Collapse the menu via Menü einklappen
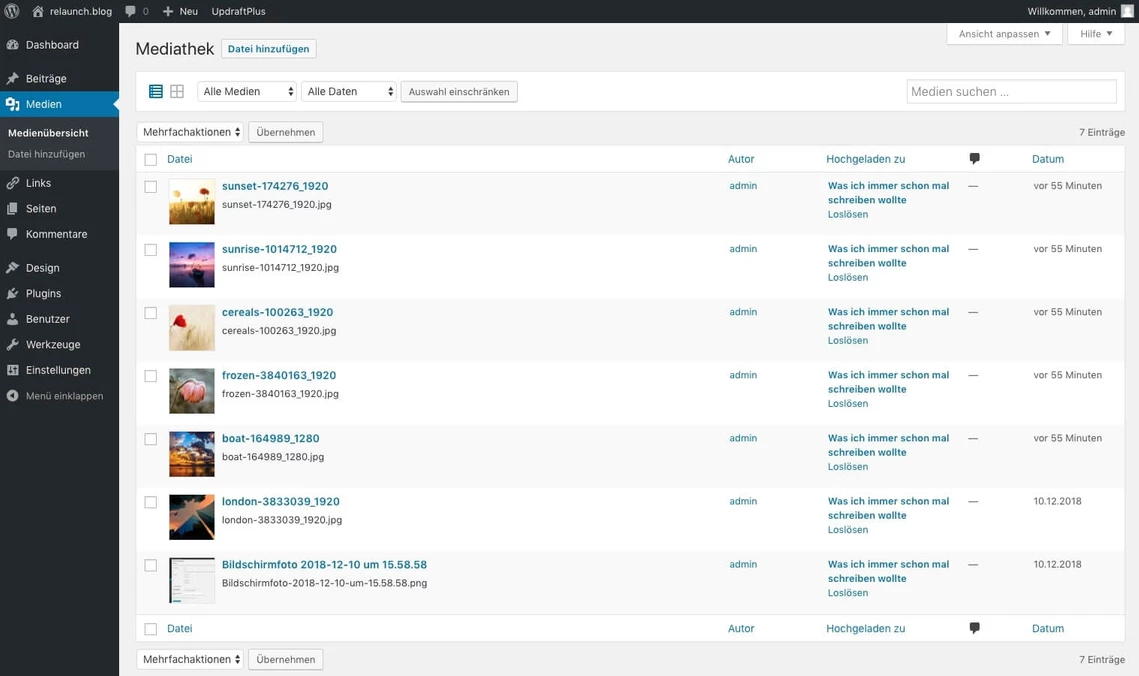Screen dimensions: 1139x676 click(53, 395)
